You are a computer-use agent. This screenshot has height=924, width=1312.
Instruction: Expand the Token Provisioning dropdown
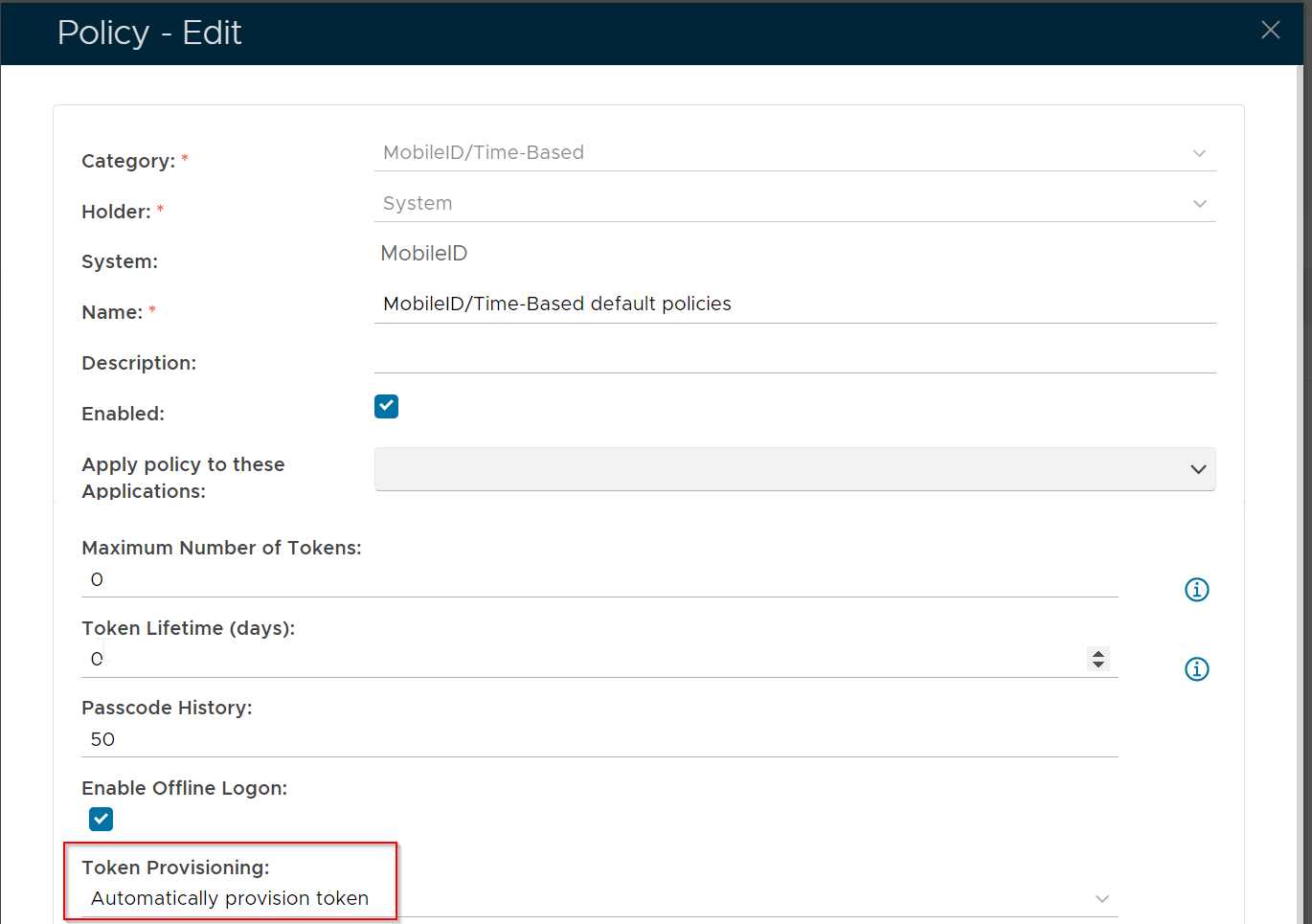coord(1102,899)
